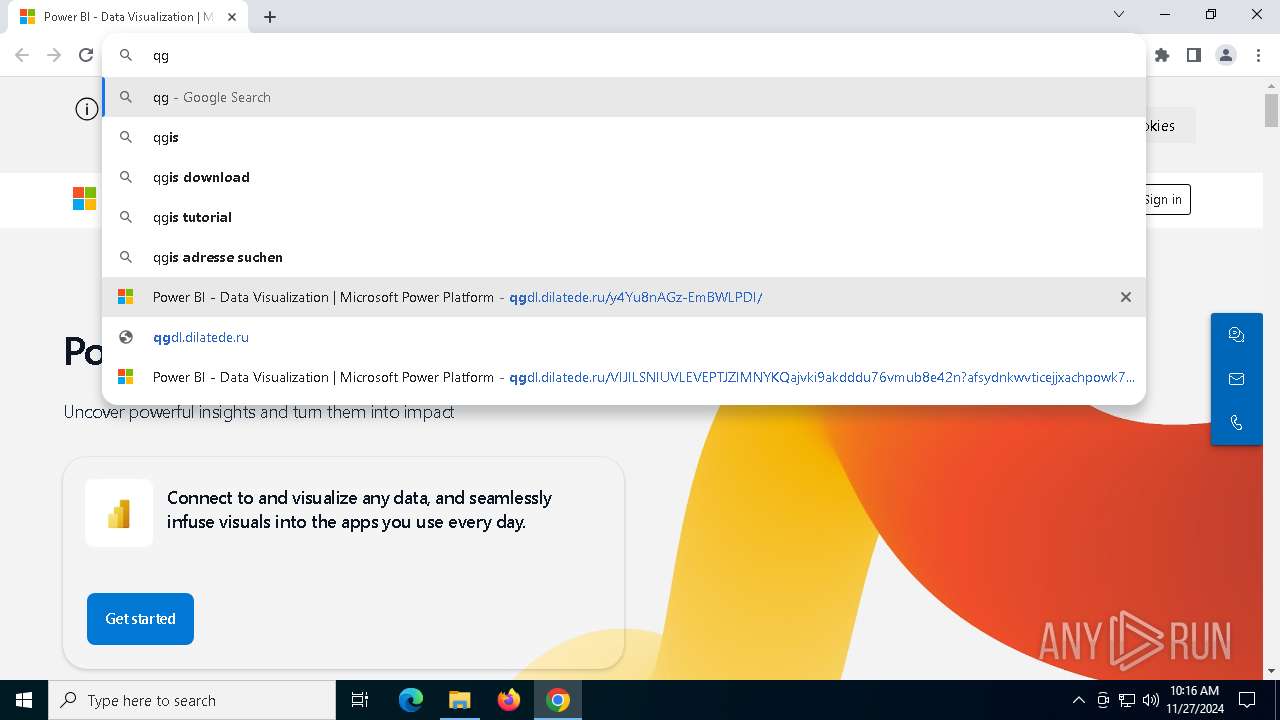The image size is (1280, 720).
Task: Open the notification center icon
Action: point(1247,700)
